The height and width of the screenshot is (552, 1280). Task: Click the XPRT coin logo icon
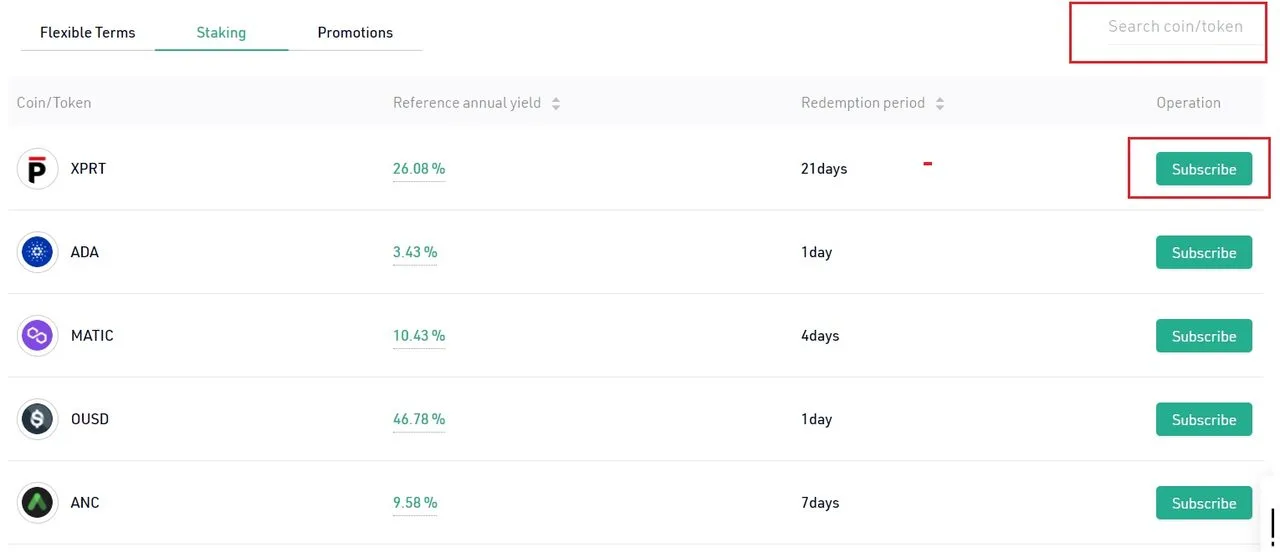tap(38, 169)
